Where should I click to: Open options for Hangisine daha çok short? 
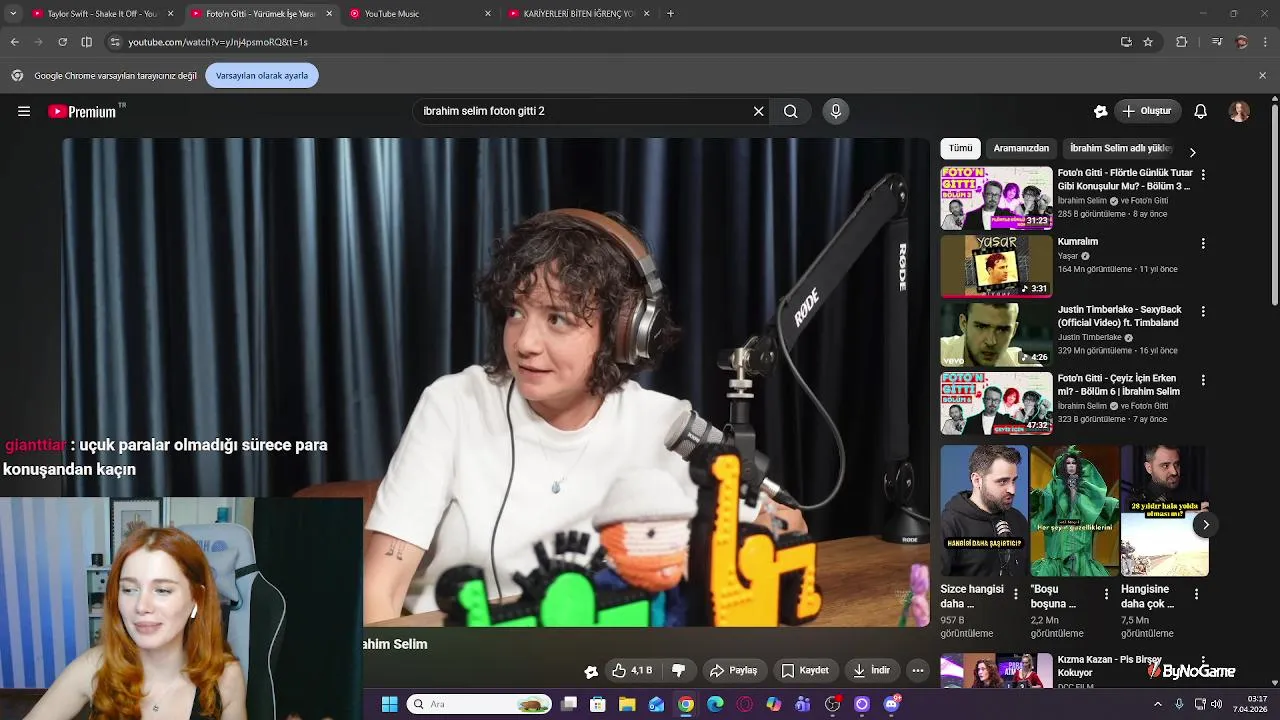[x=1196, y=594]
